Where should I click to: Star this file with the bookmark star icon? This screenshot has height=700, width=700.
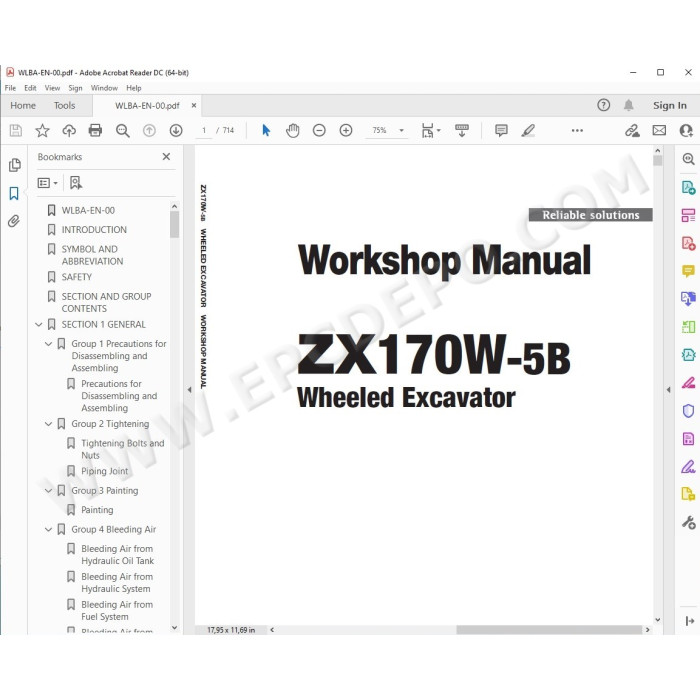click(x=42, y=130)
